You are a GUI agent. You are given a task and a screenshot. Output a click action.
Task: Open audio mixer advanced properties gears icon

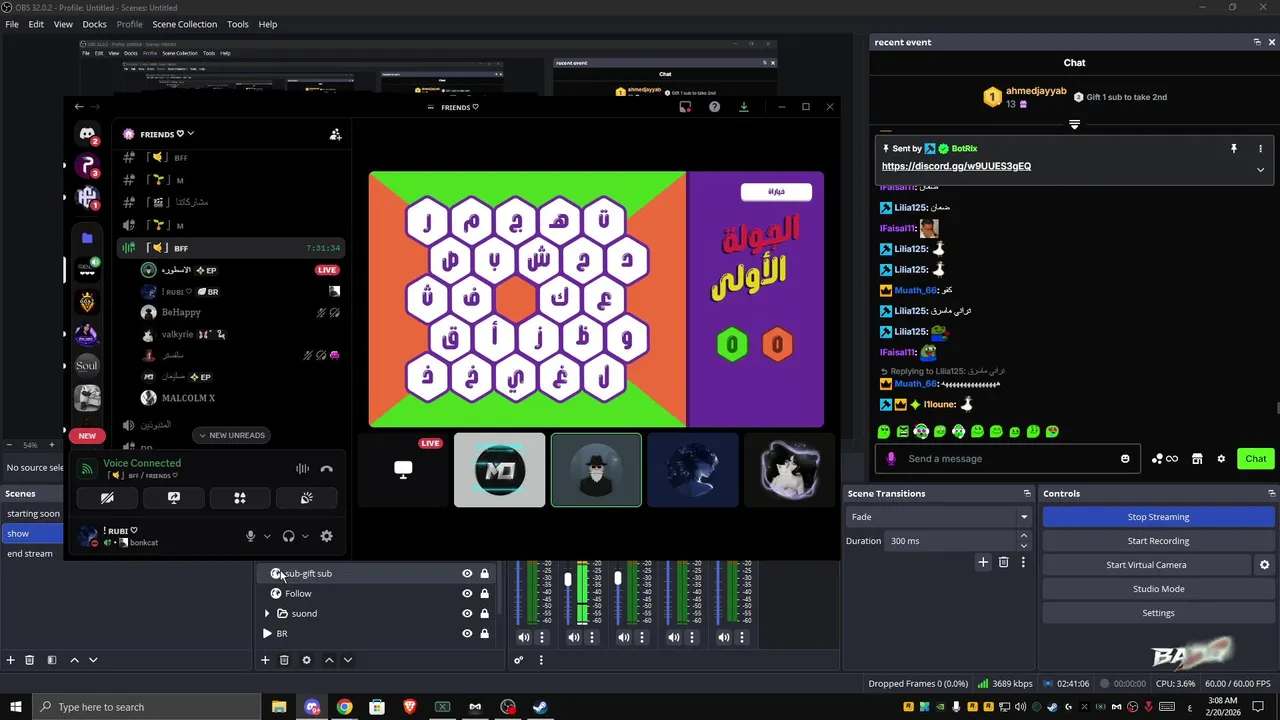[x=518, y=660]
